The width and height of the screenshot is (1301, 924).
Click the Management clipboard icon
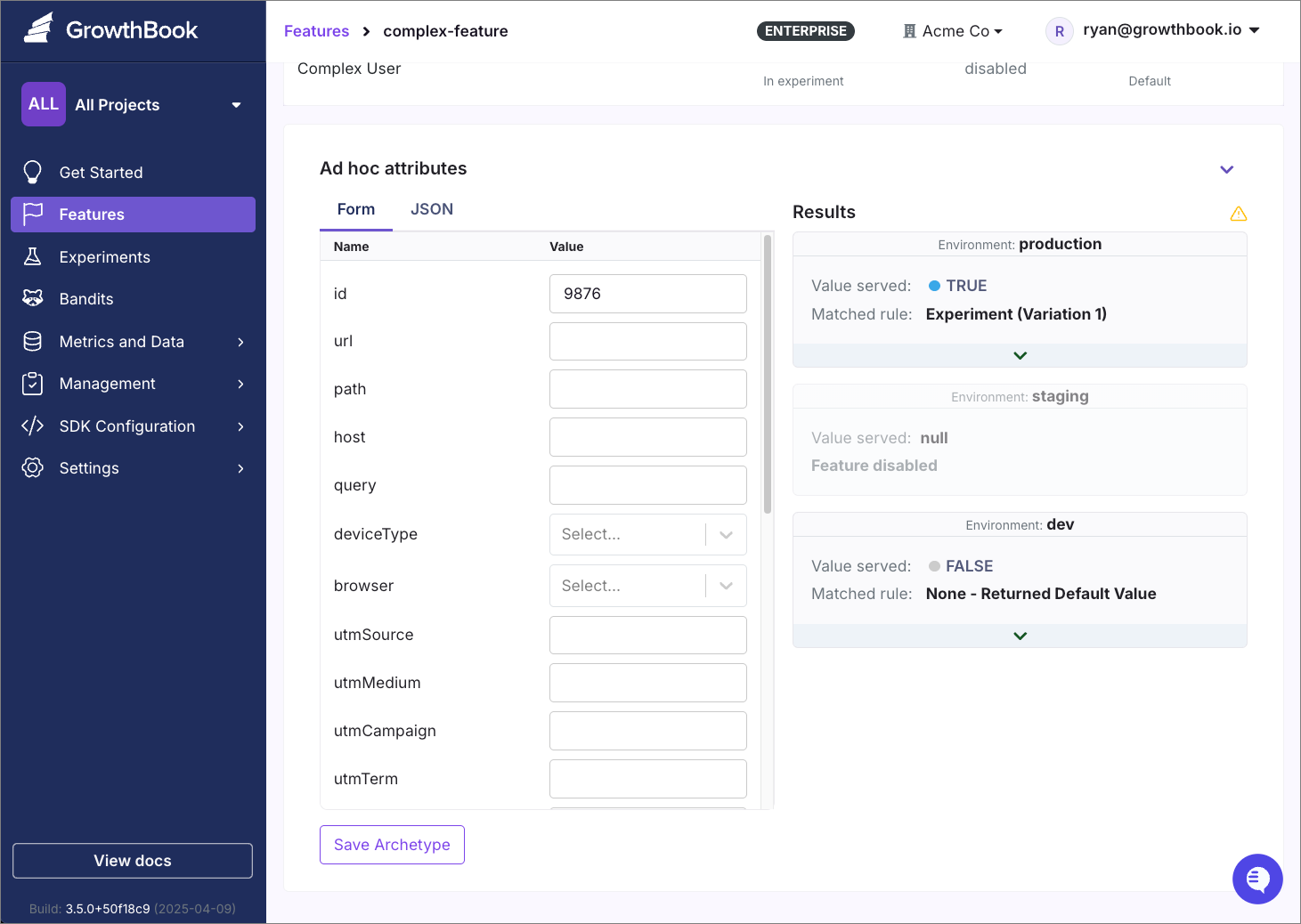pyautogui.click(x=33, y=383)
